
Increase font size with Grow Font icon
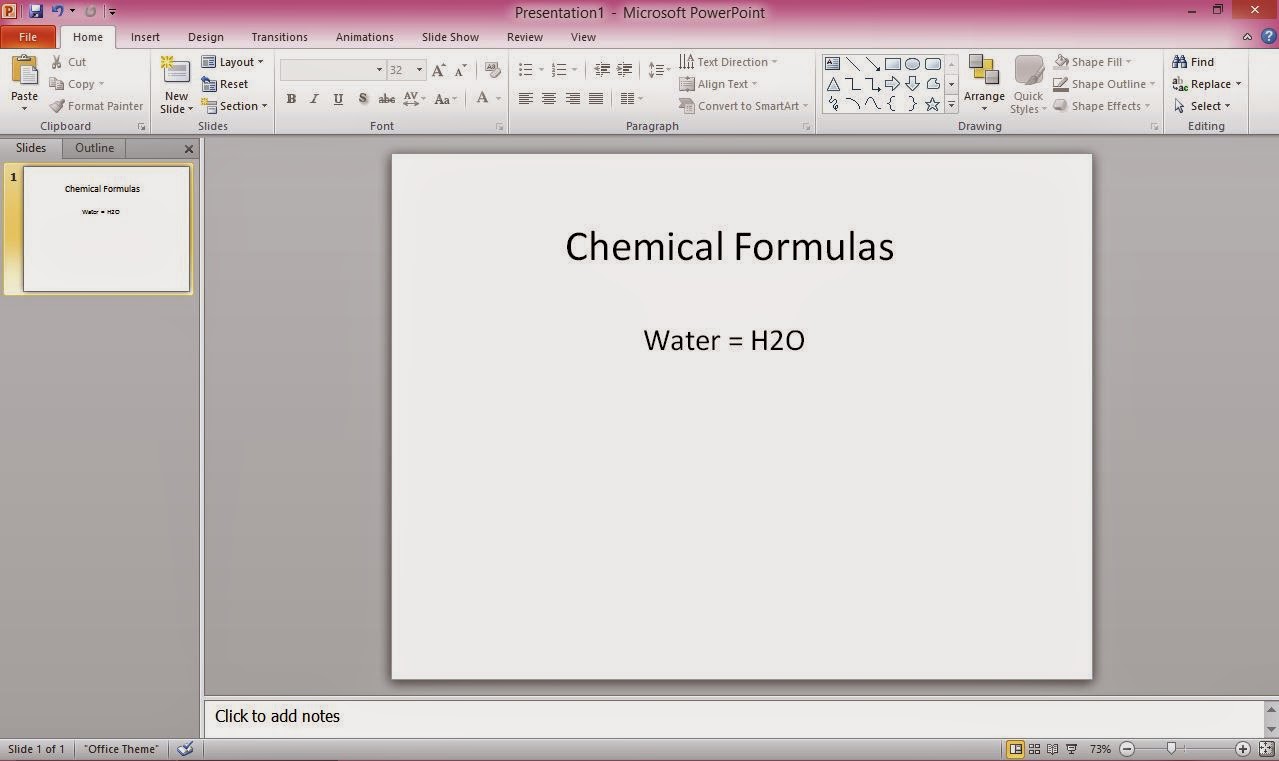pyautogui.click(x=438, y=70)
